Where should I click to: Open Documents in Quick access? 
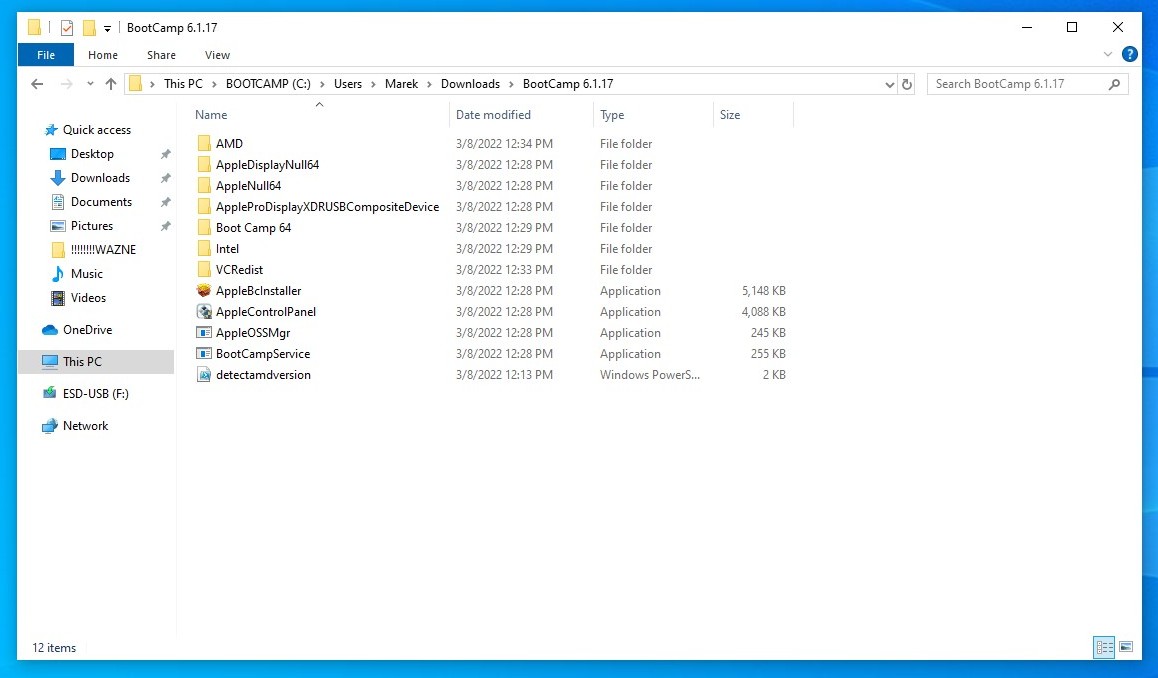click(101, 202)
